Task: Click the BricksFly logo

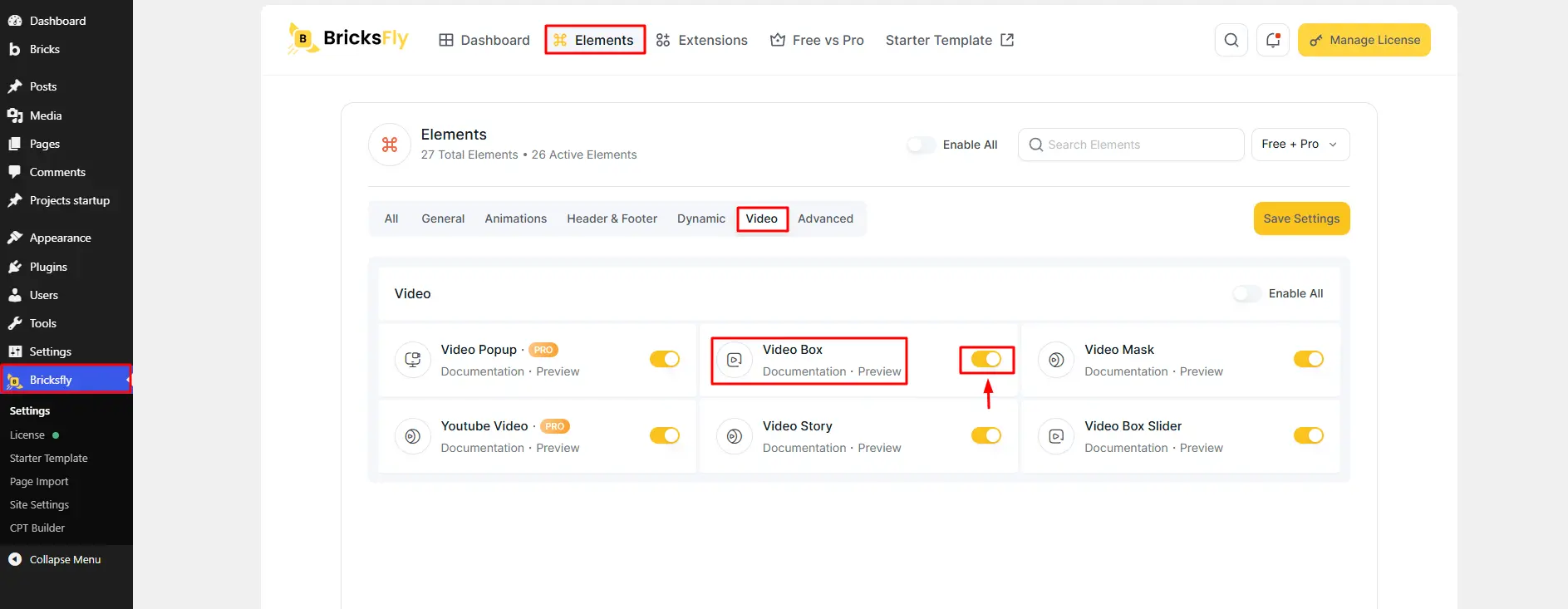Action: 348,39
